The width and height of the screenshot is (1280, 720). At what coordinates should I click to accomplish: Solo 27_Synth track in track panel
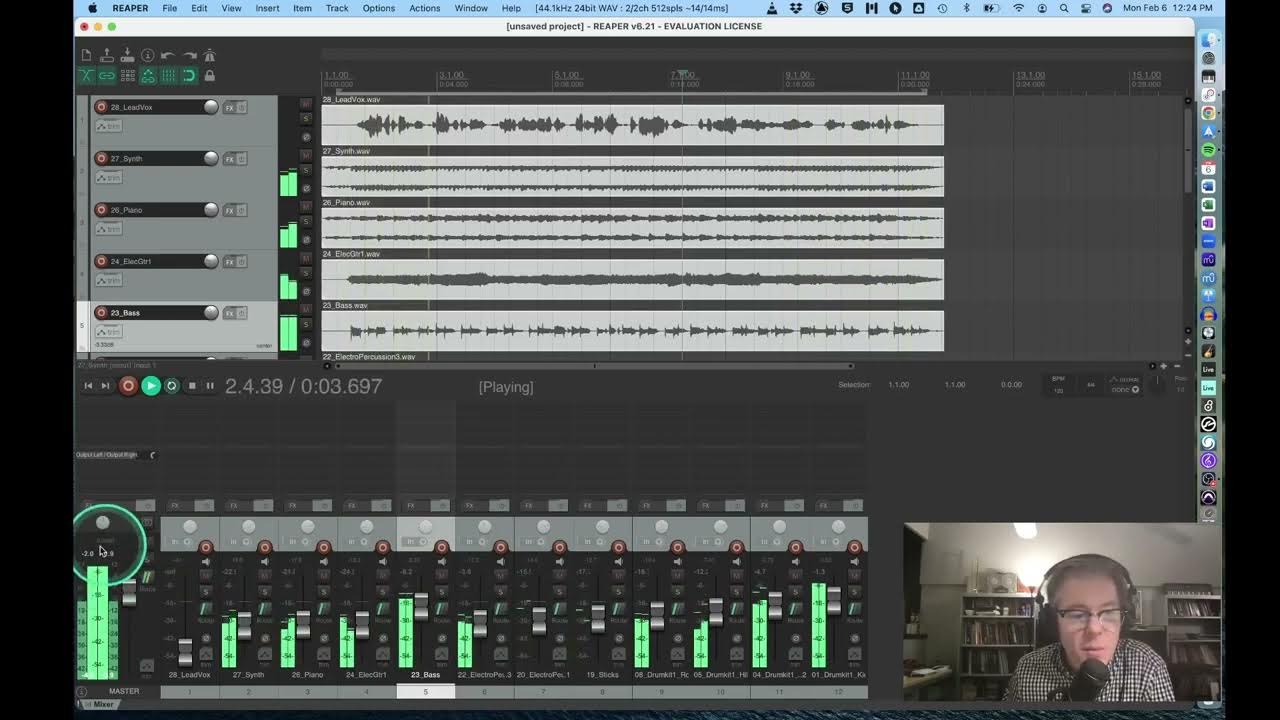[307, 170]
